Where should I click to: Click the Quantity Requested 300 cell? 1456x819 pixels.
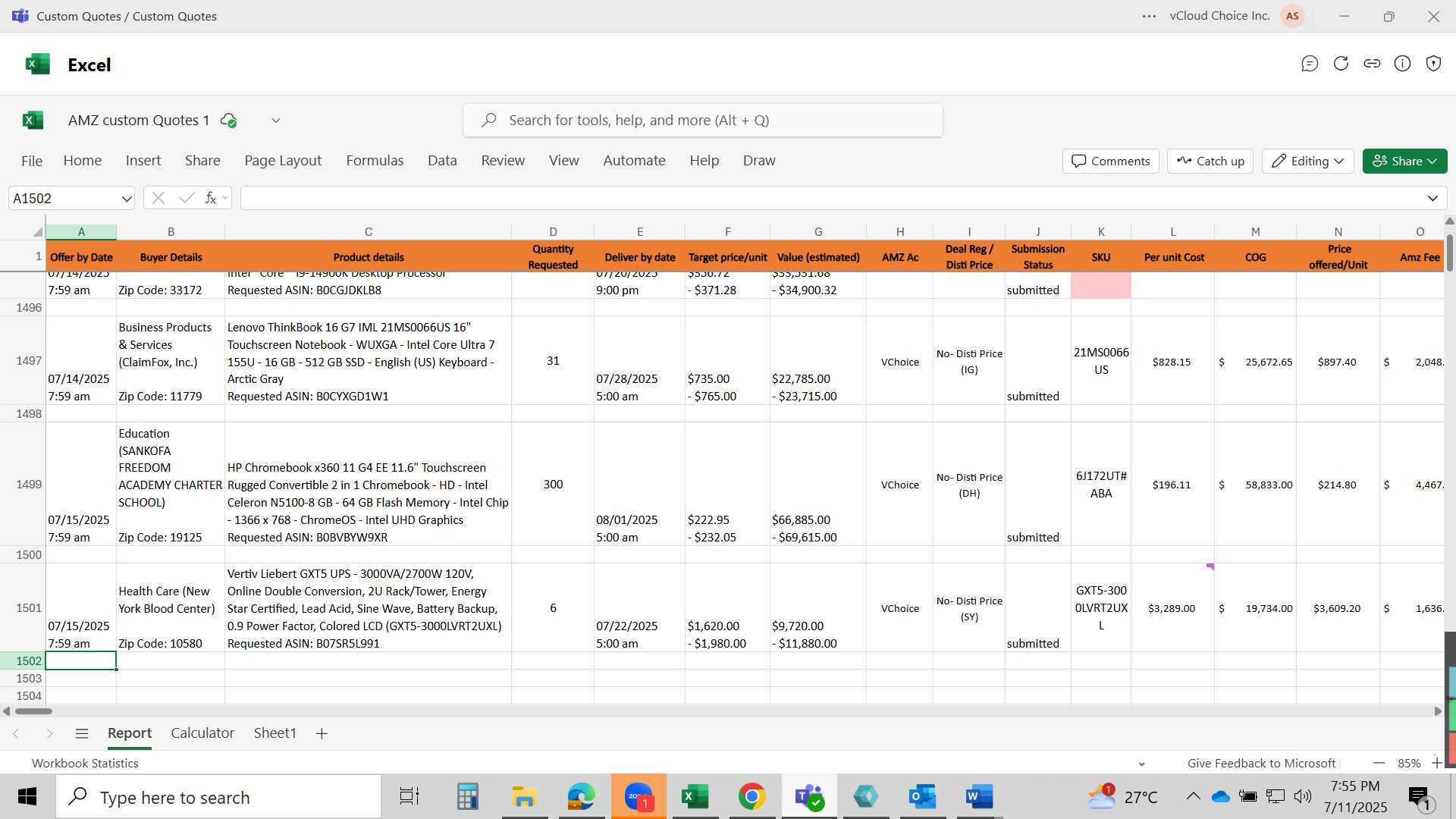(553, 484)
